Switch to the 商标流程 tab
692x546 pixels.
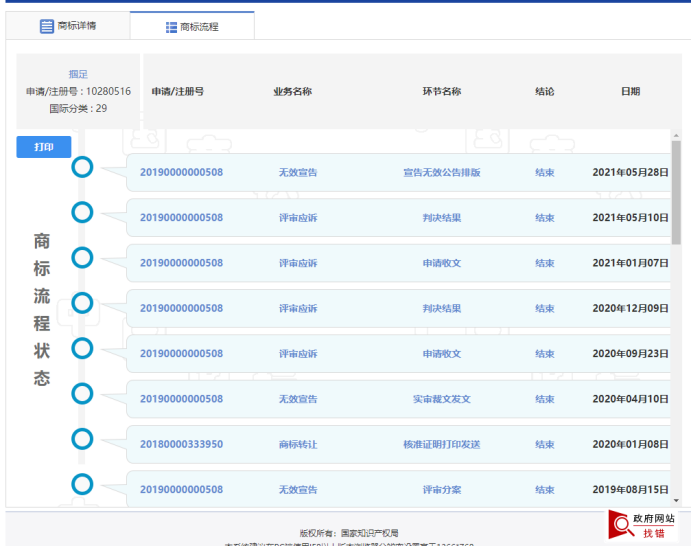pos(192,26)
